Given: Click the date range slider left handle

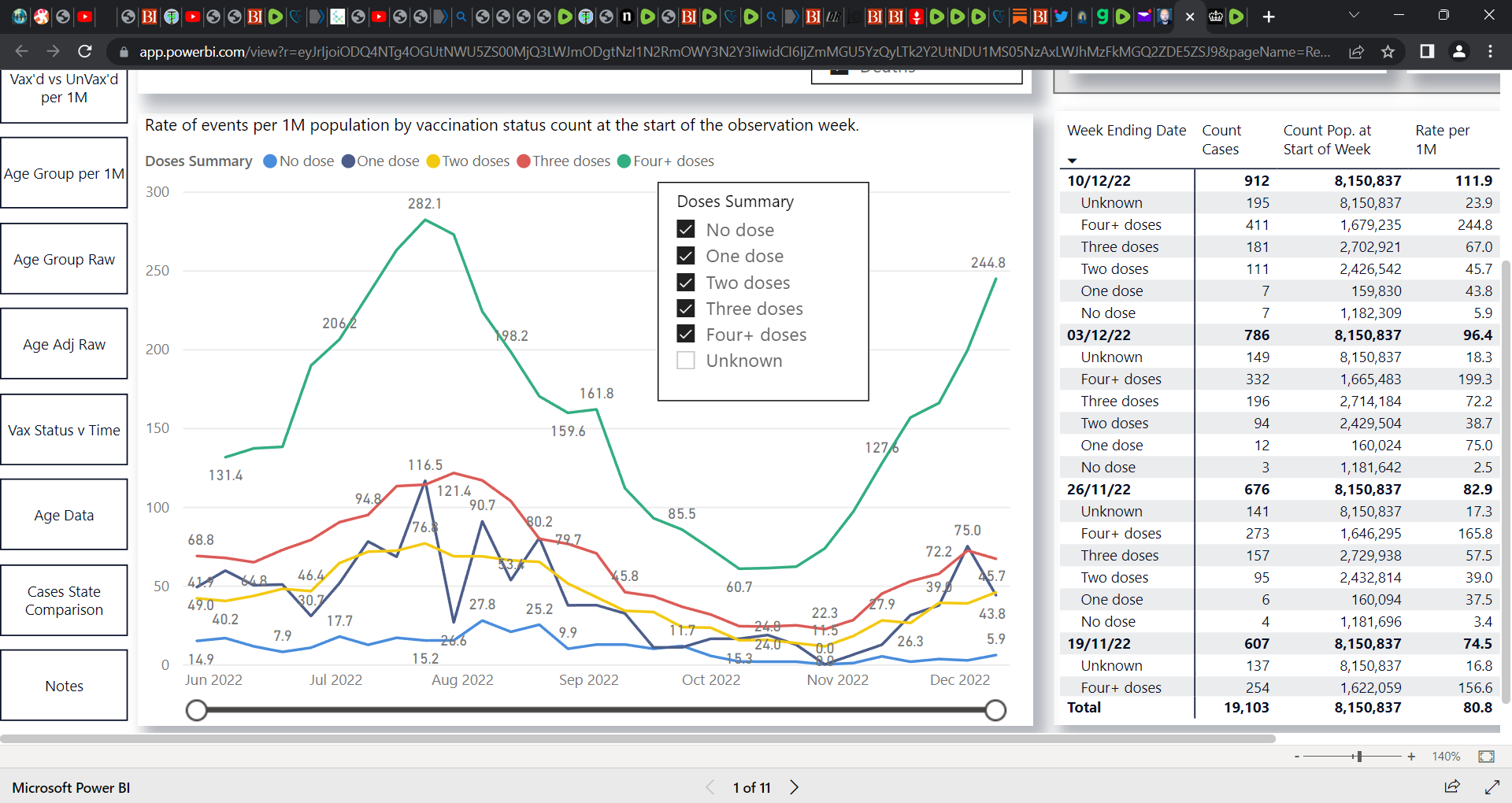Looking at the screenshot, I should [197, 711].
